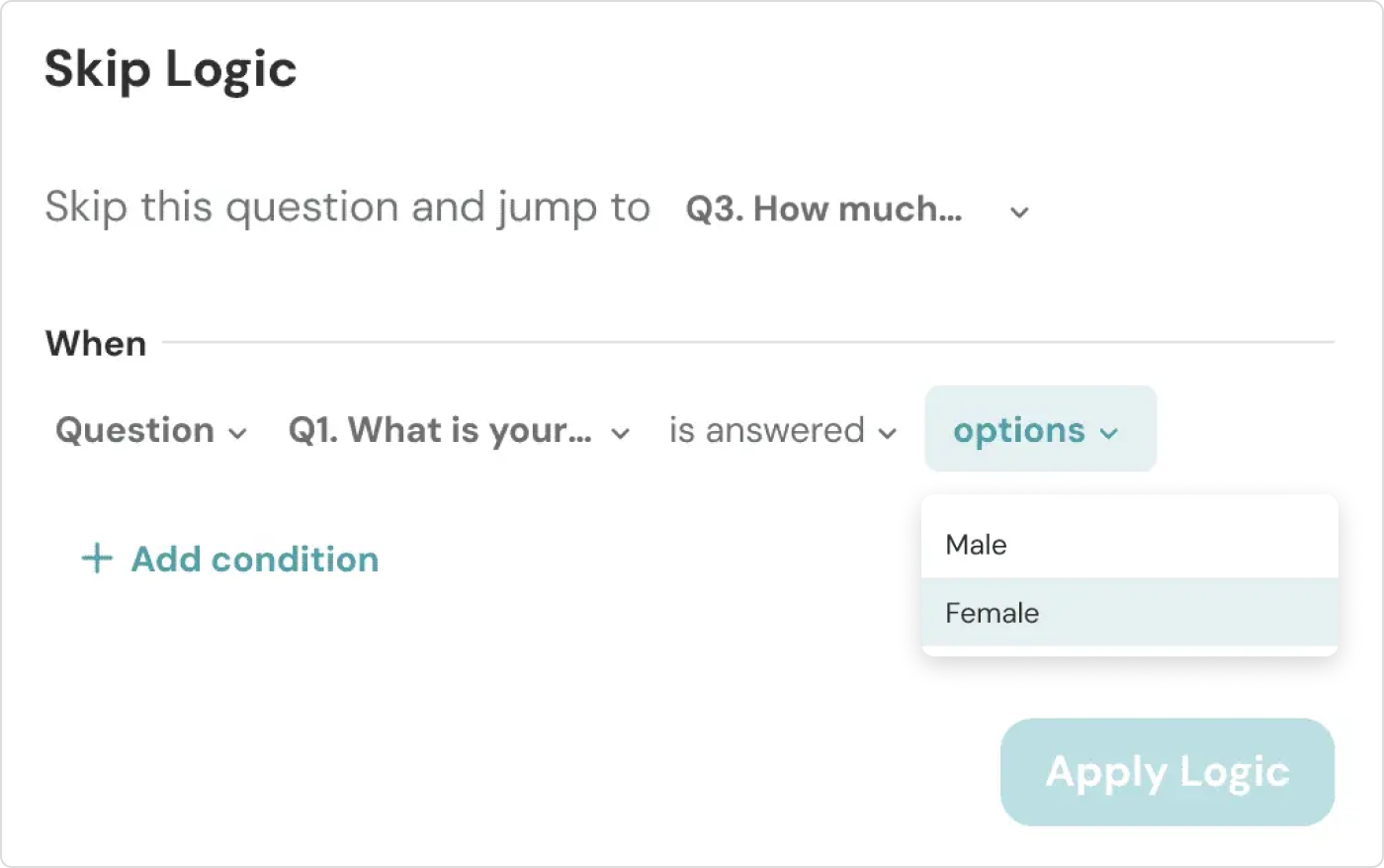
Task: Click the chevron beside Q1. What is your...
Action: (x=621, y=432)
